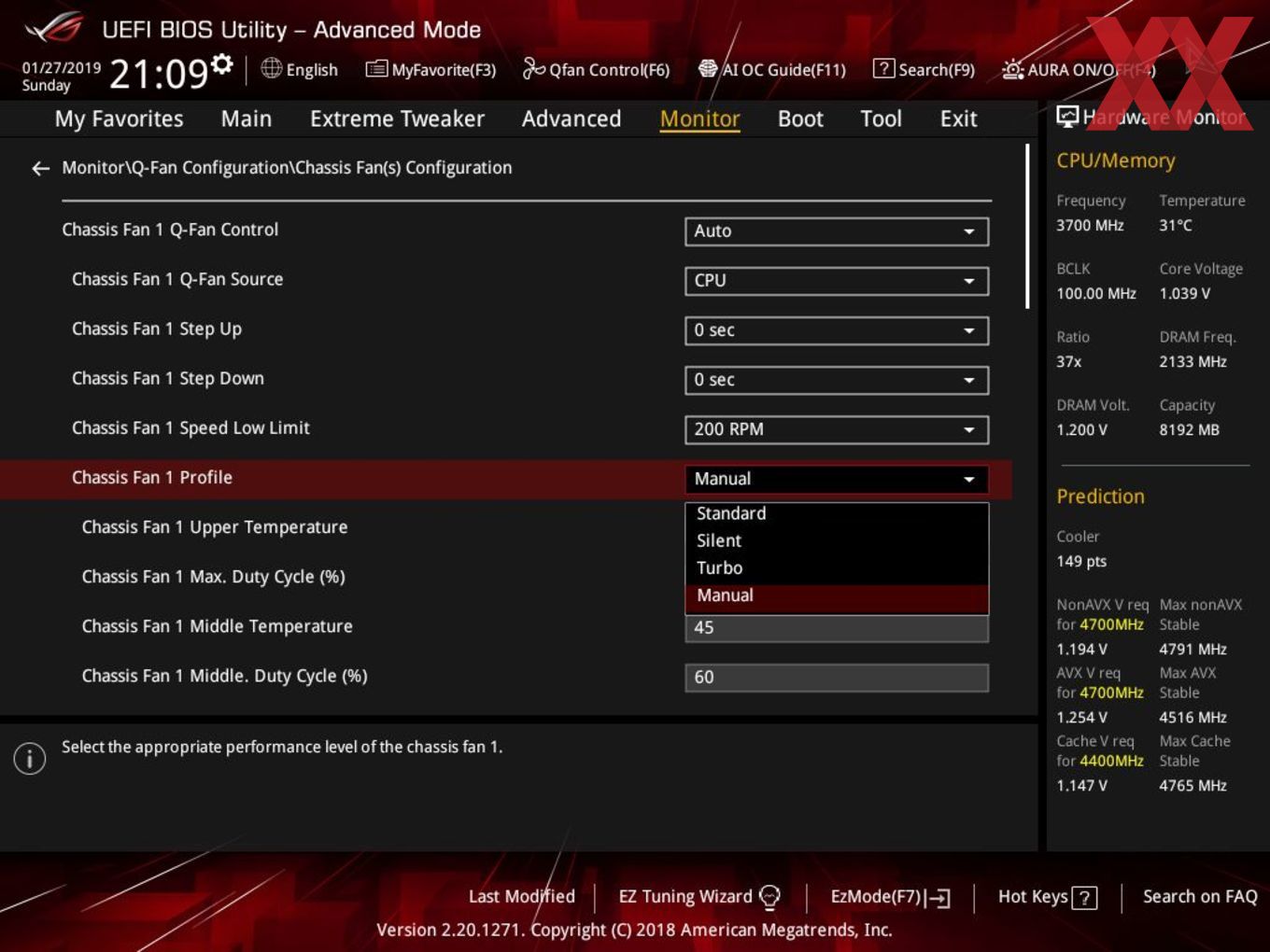Click the Chassis Fan 1 Q-Fan Control label
1270x952 pixels.
click(170, 230)
